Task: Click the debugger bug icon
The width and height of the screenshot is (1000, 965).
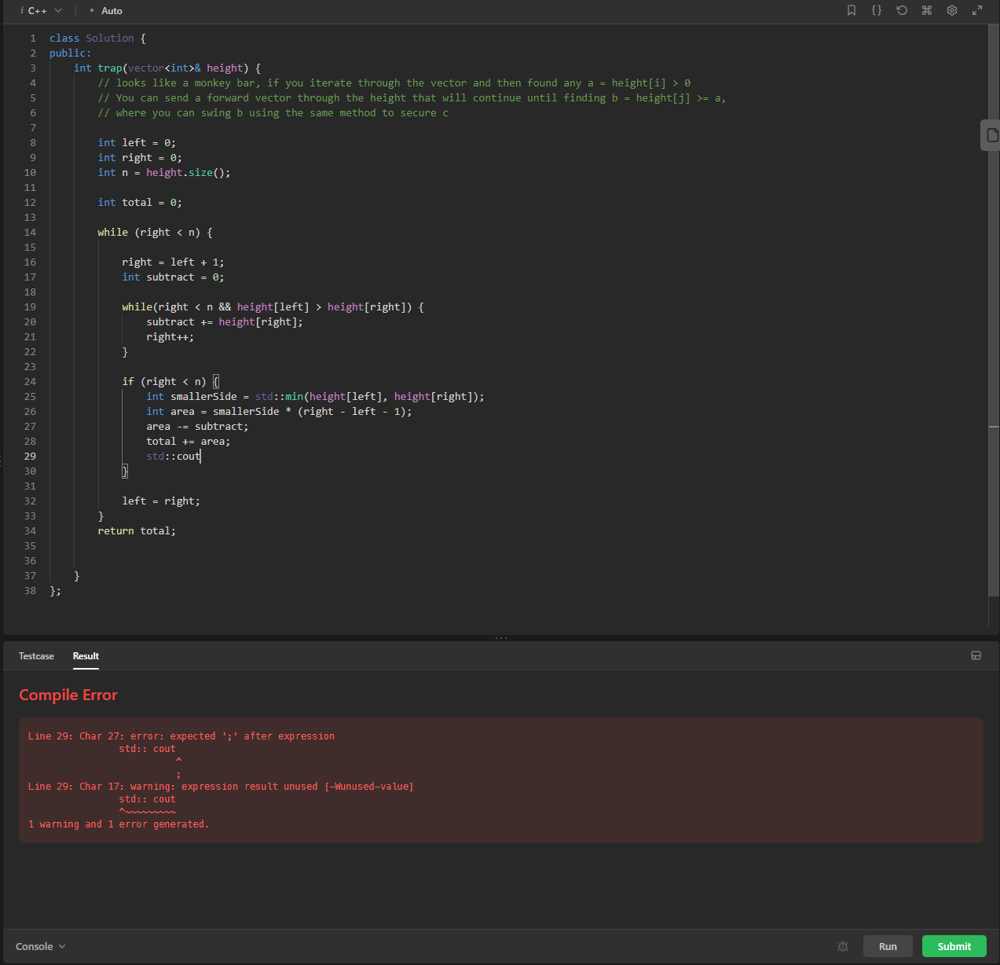Action: [x=842, y=947]
